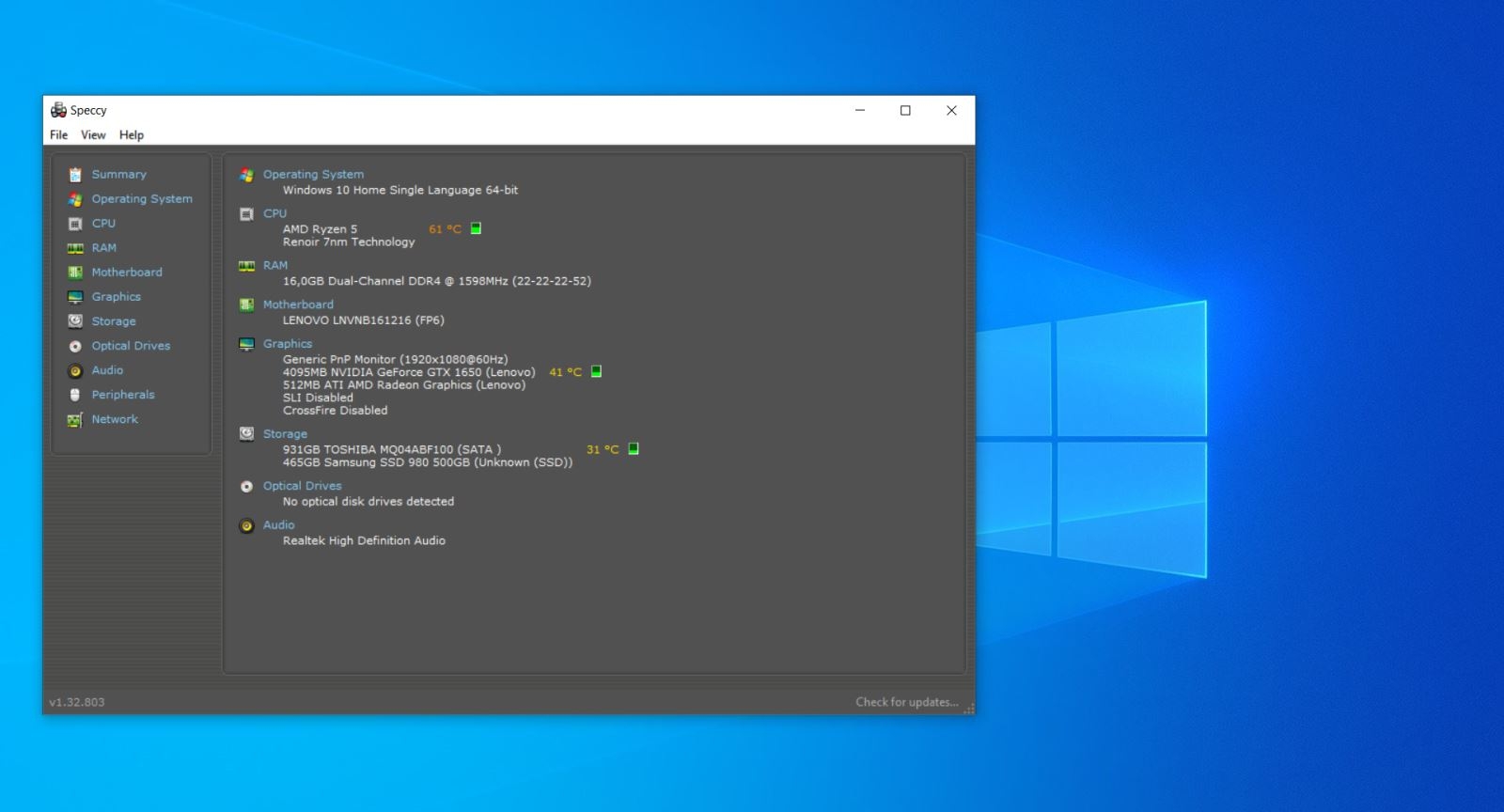
Task: Click 'SLI Disabled' text
Action: [x=318, y=398]
